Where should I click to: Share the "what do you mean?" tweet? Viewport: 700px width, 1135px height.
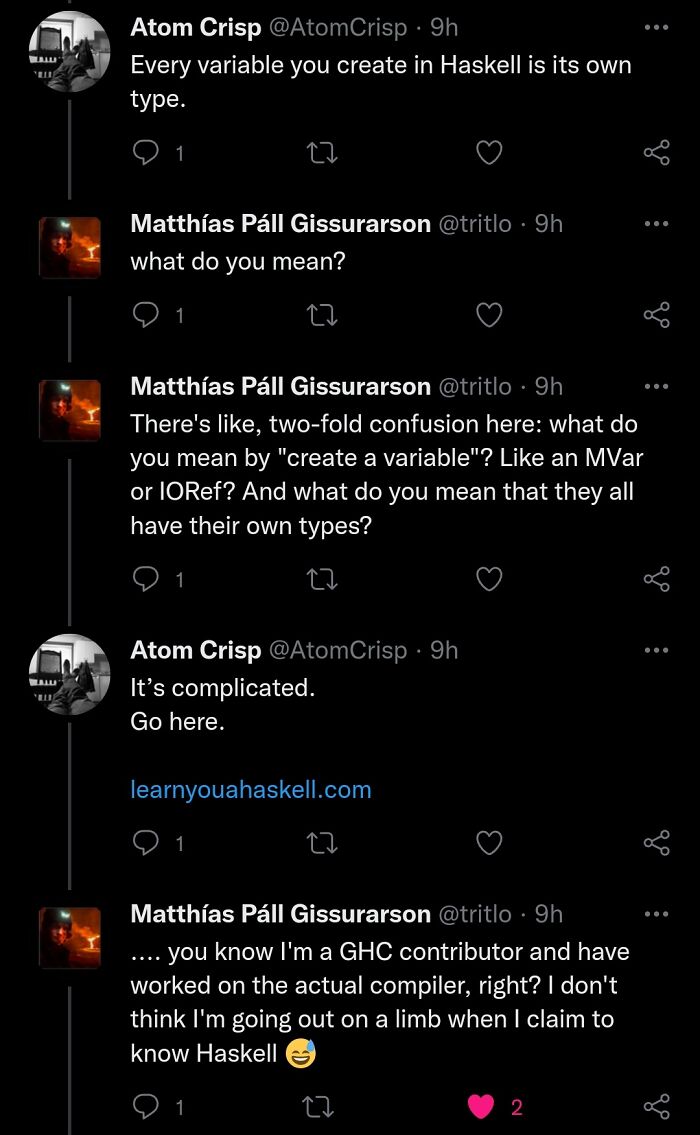click(x=657, y=315)
